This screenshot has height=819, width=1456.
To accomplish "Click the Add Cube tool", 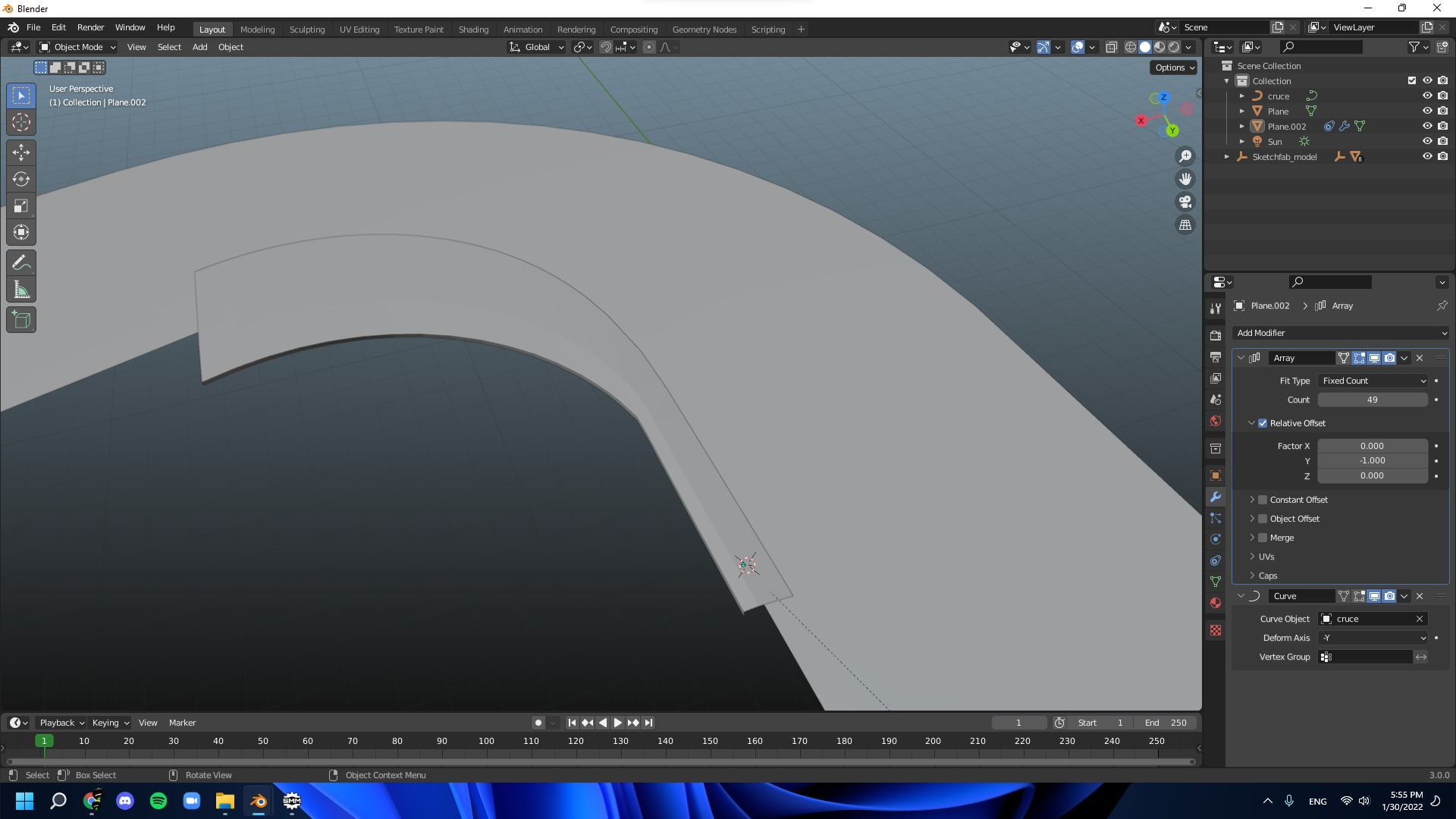I will (x=21, y=320).
